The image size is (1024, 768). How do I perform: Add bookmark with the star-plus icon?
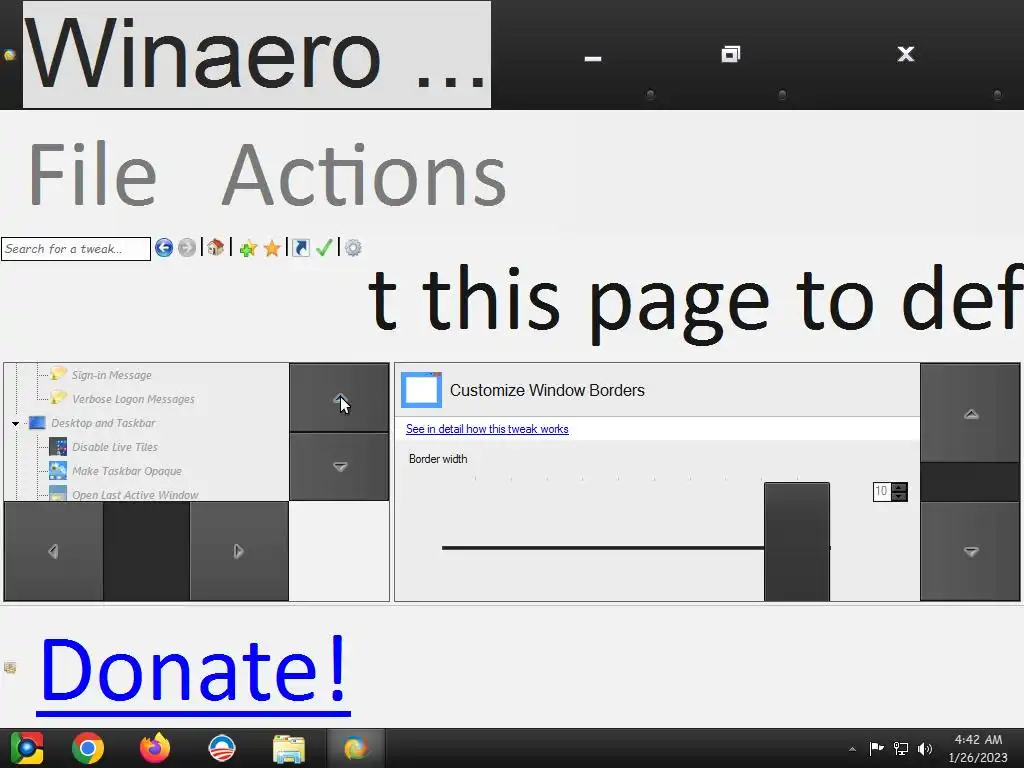pos(248,248)
